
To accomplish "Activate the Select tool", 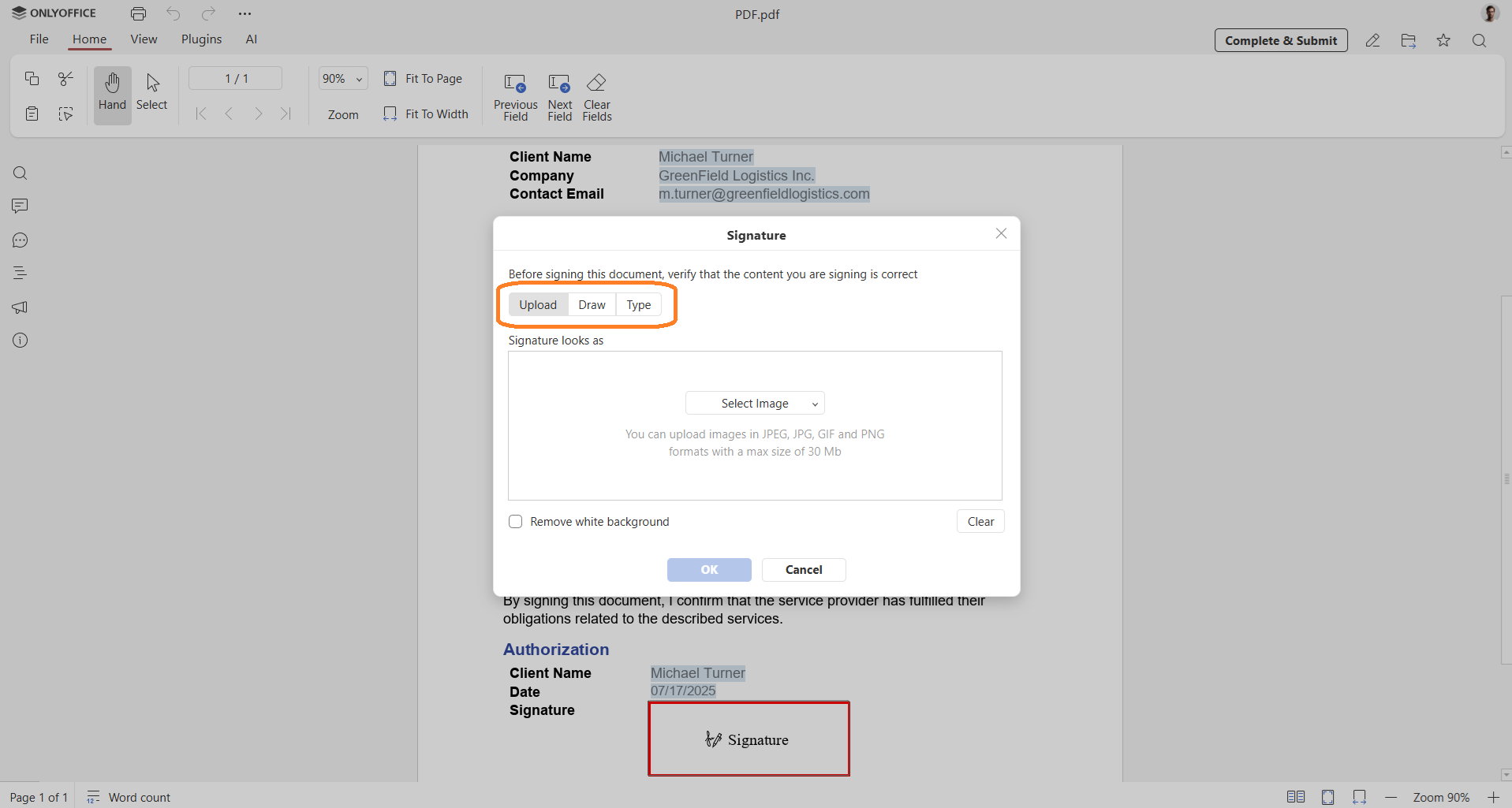I will 151,93.
